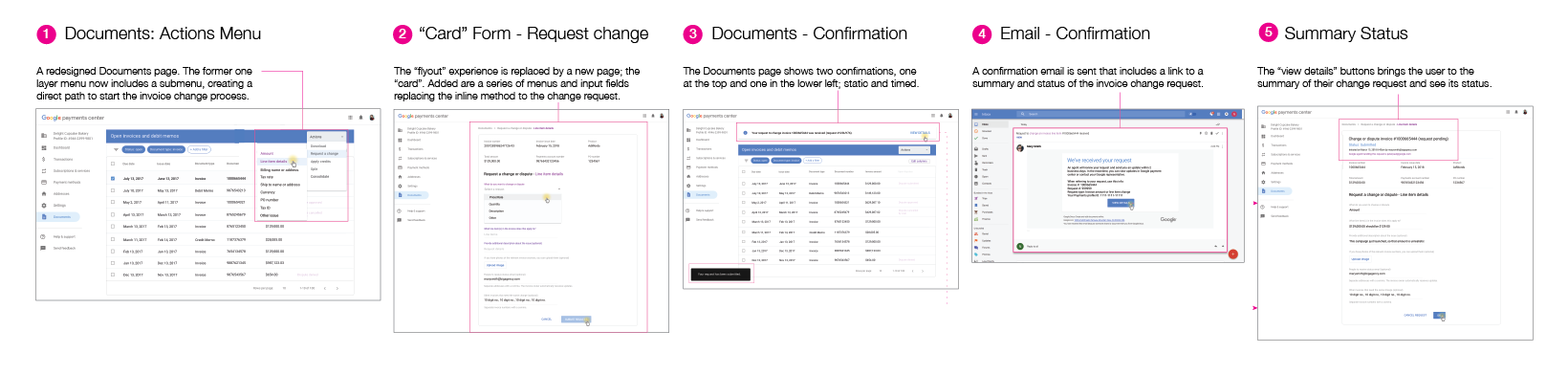Viewport: 1568px width, 375px height.
Task: Step 1 mockup: click Settings gear icon
Action: 44,205
